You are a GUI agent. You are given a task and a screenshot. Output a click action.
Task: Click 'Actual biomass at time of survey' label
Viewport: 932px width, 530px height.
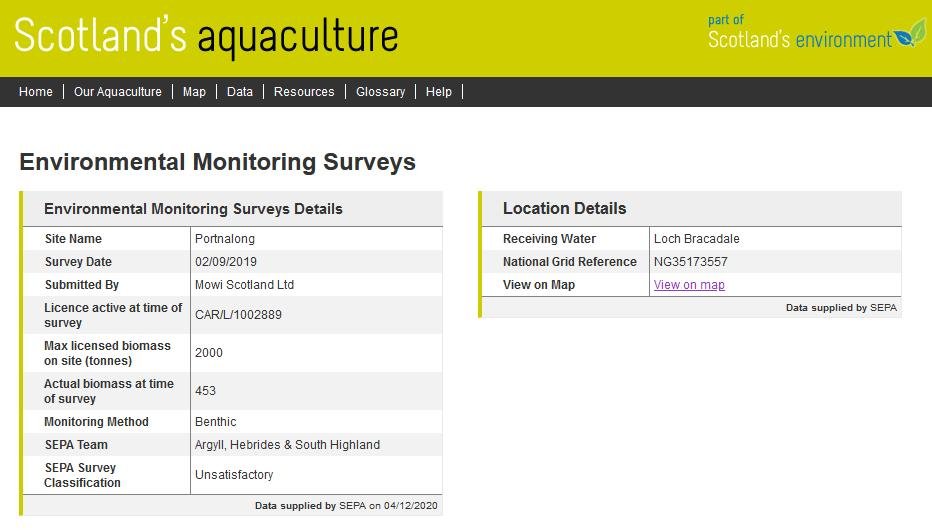[109, 392]
